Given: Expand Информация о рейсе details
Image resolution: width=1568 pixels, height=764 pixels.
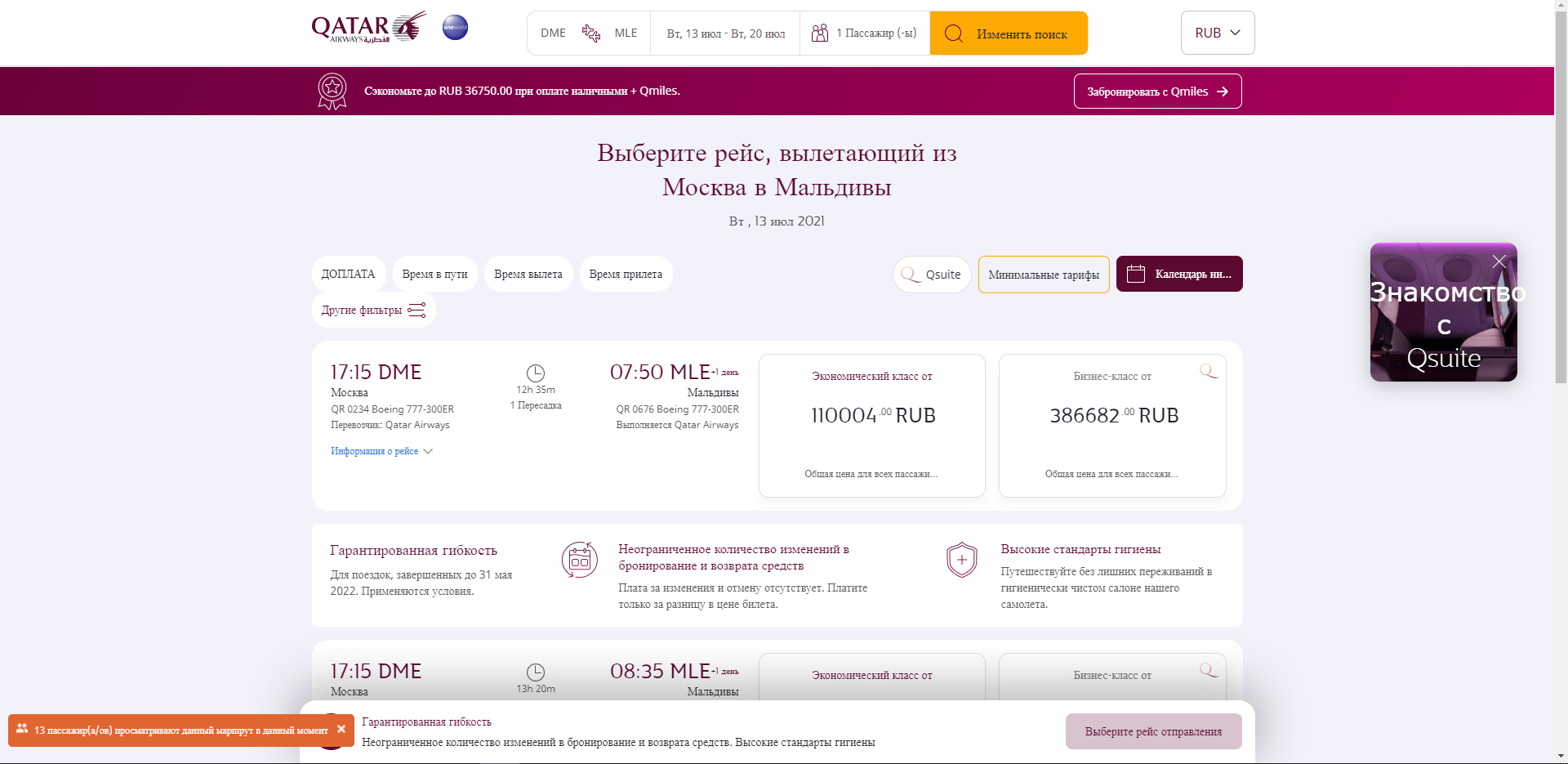Looking at the screenshot, I should click(381, 451).
